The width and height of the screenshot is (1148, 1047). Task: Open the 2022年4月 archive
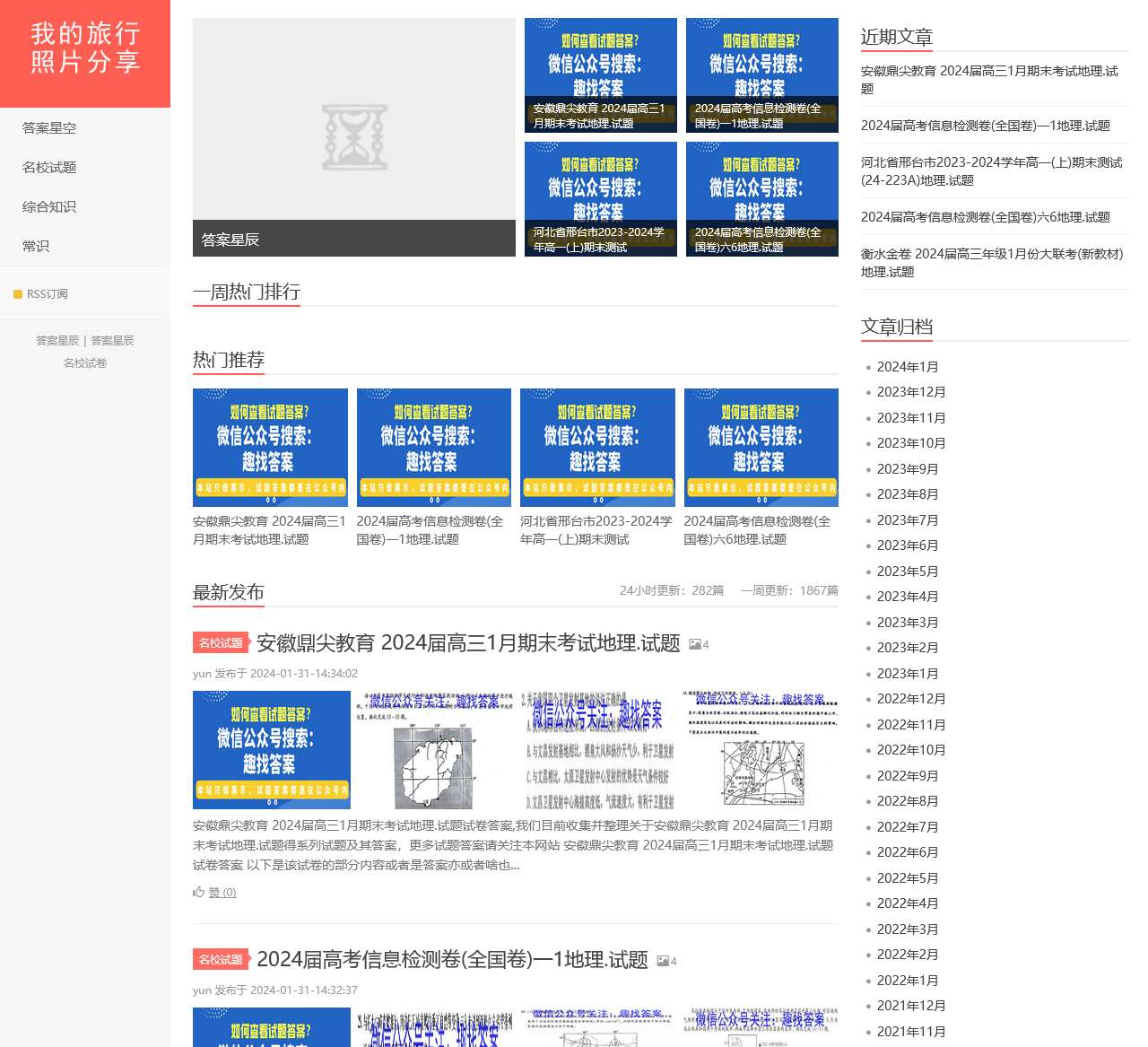click(908, 903)
